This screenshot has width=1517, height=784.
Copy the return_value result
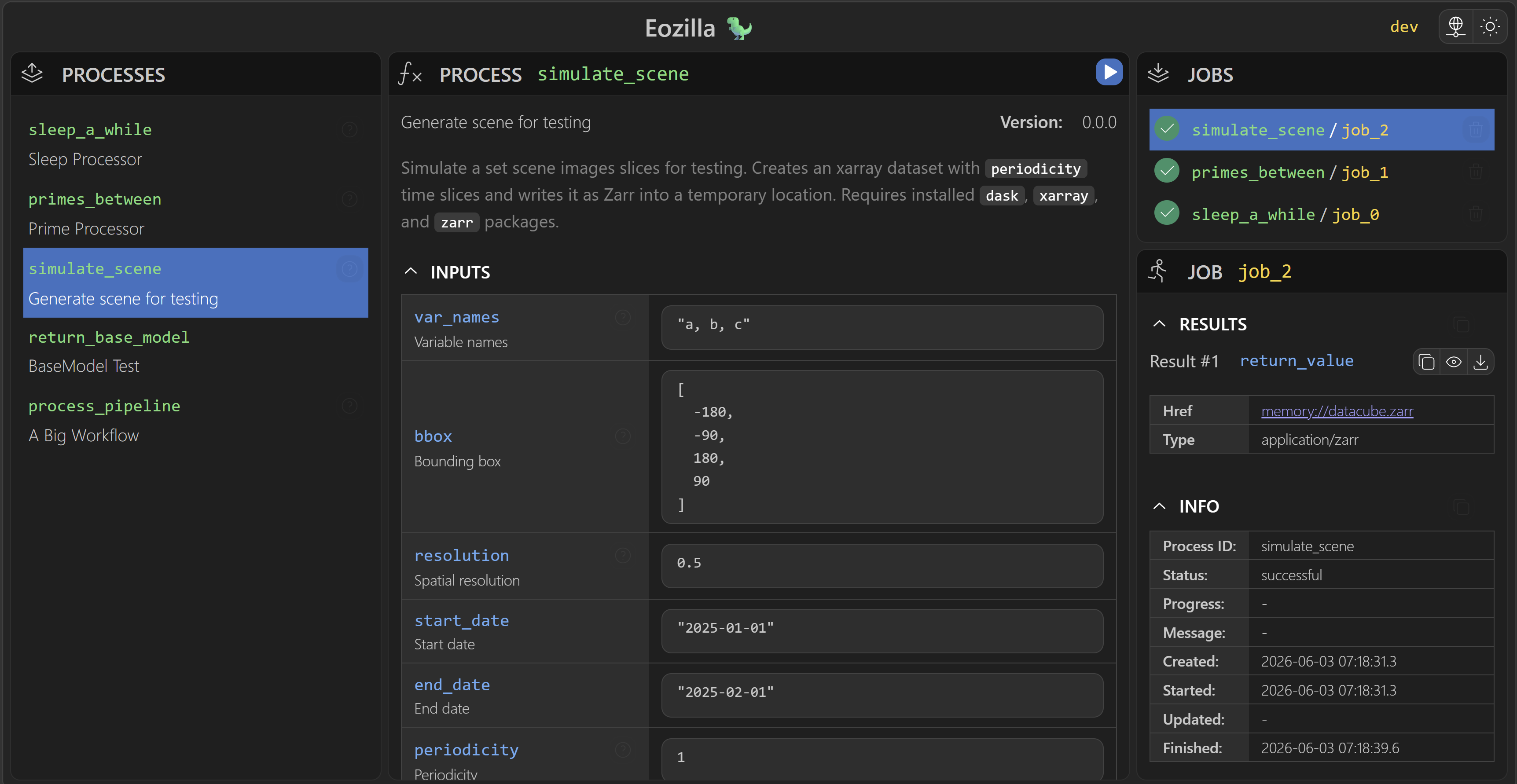[x=1426, y=362]
